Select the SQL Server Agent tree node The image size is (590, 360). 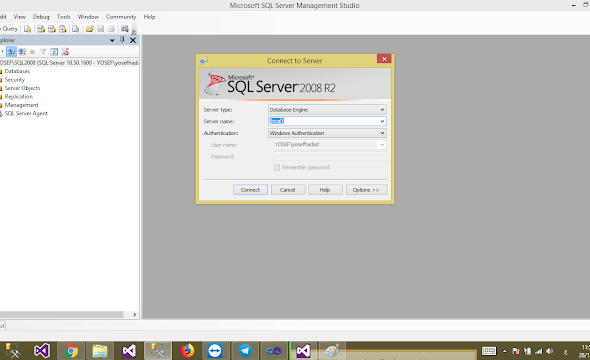[26, 113]
